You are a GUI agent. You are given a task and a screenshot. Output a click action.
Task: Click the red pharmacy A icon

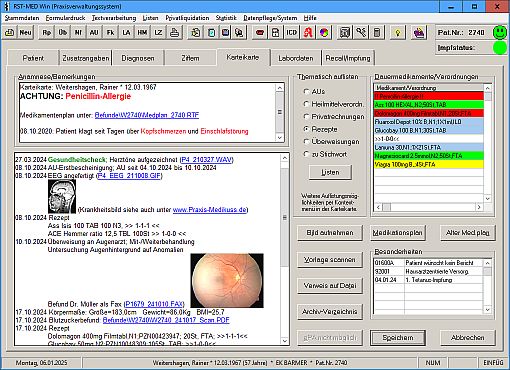click(x=308, y=33)
